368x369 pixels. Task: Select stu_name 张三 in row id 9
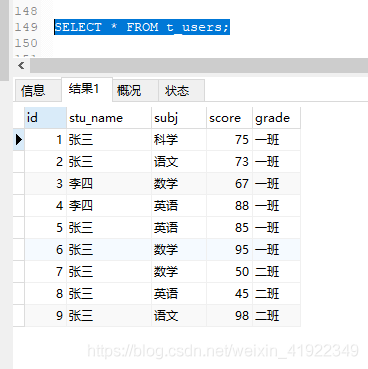click(109, 316)
